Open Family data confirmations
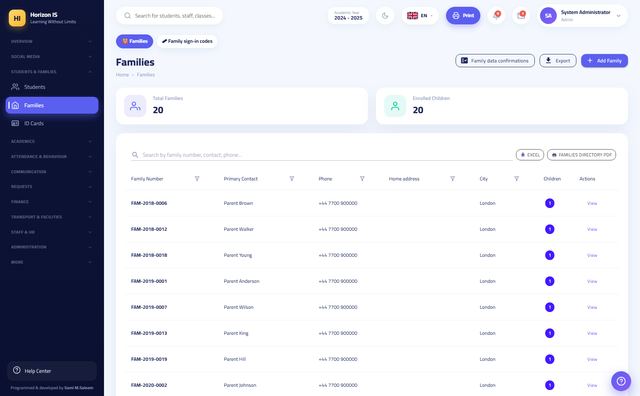Screen dimensions: 640x396 click(495, 60)
